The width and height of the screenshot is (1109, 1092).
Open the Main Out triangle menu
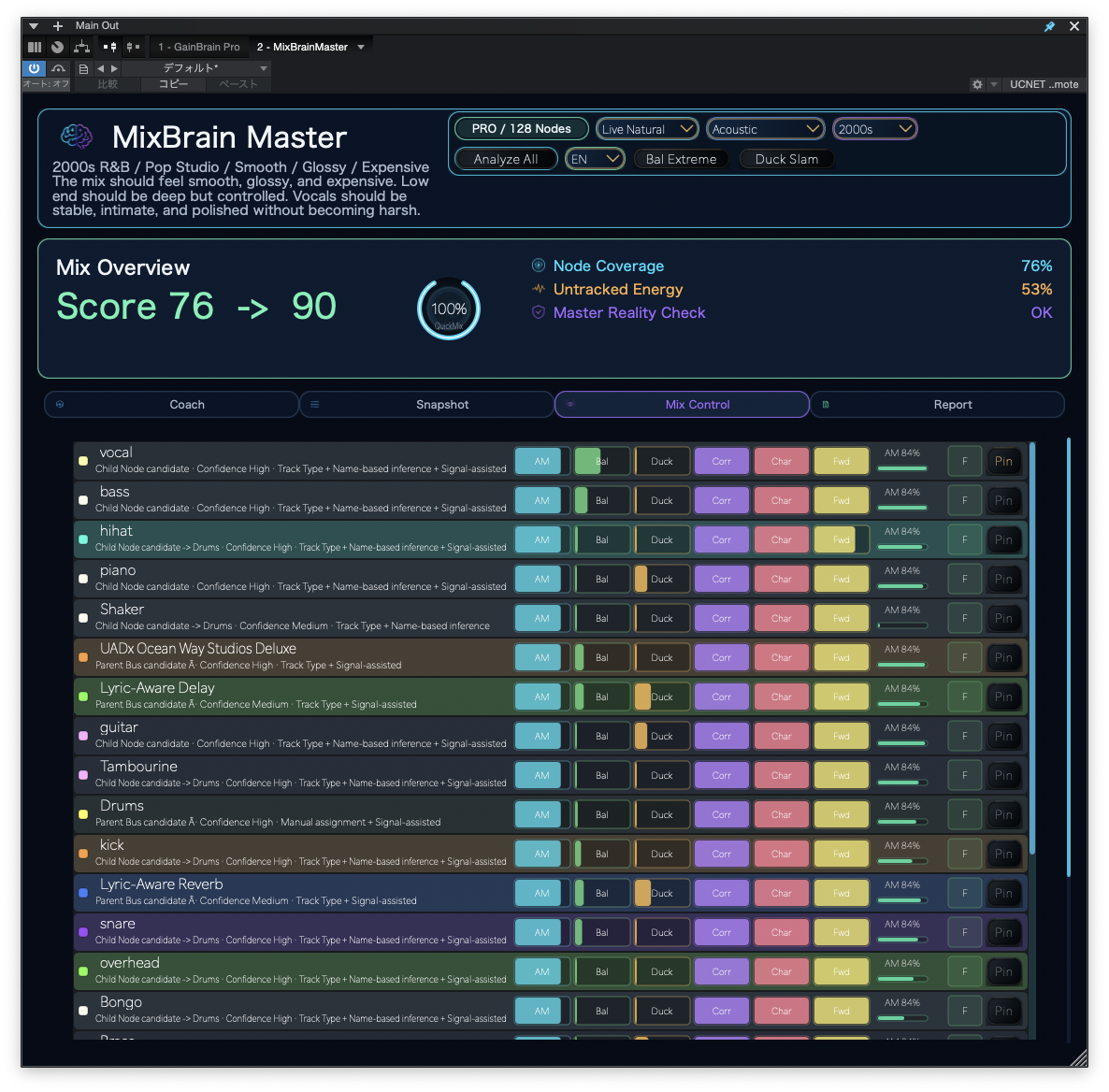click(x=34, y=26)
